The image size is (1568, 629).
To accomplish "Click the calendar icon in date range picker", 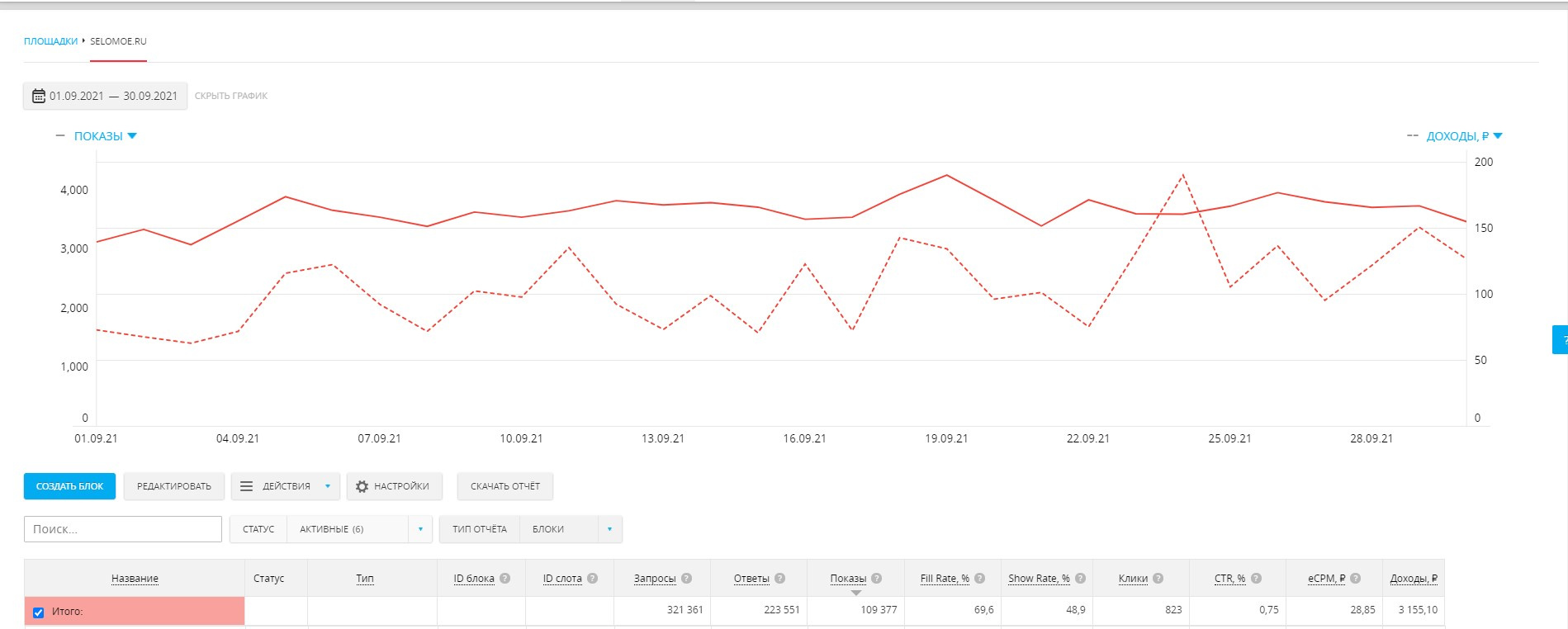I will [x=38, y=96].
